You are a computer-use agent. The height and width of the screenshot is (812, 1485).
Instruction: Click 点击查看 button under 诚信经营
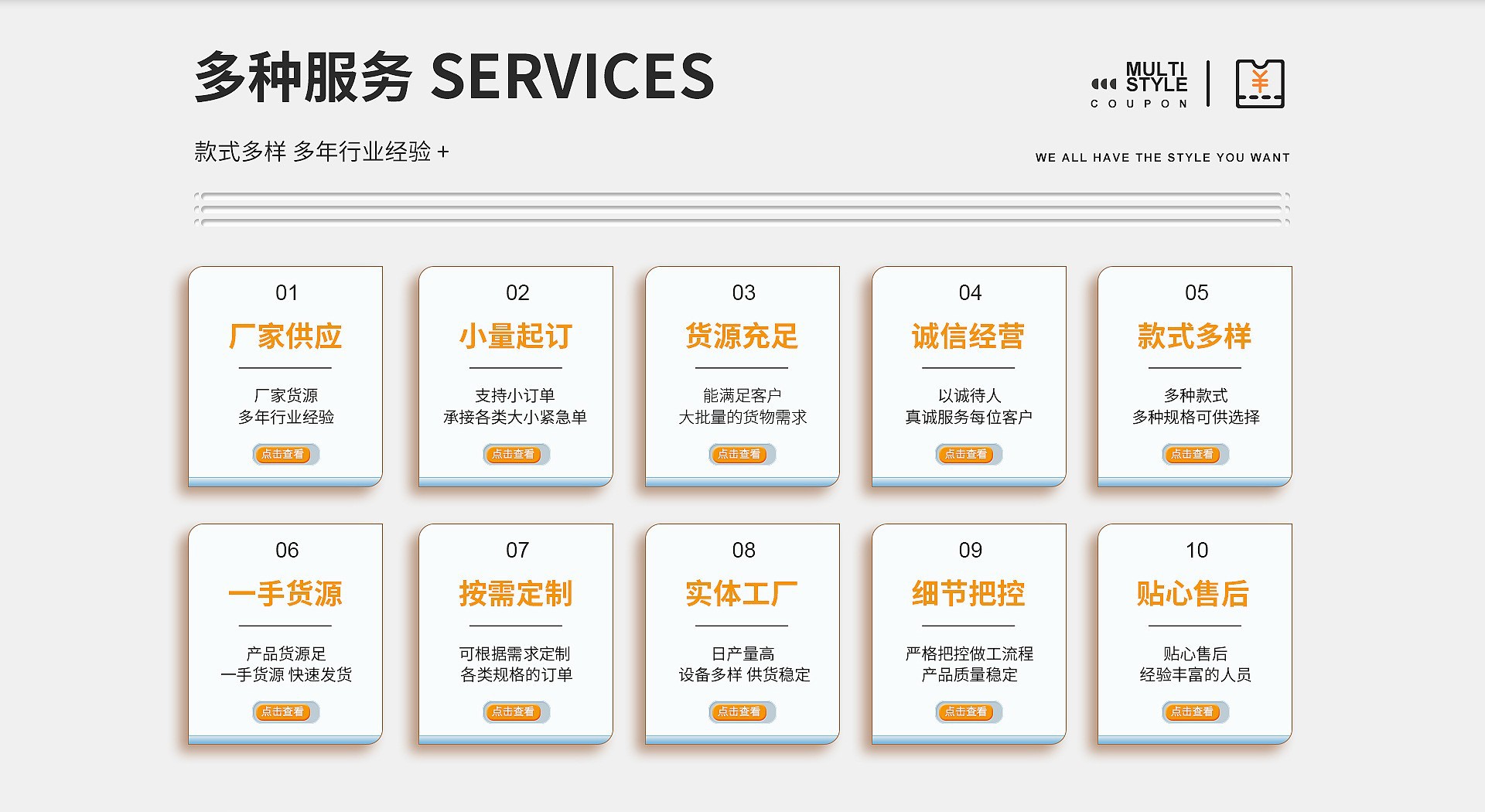[x=969, y=455]
